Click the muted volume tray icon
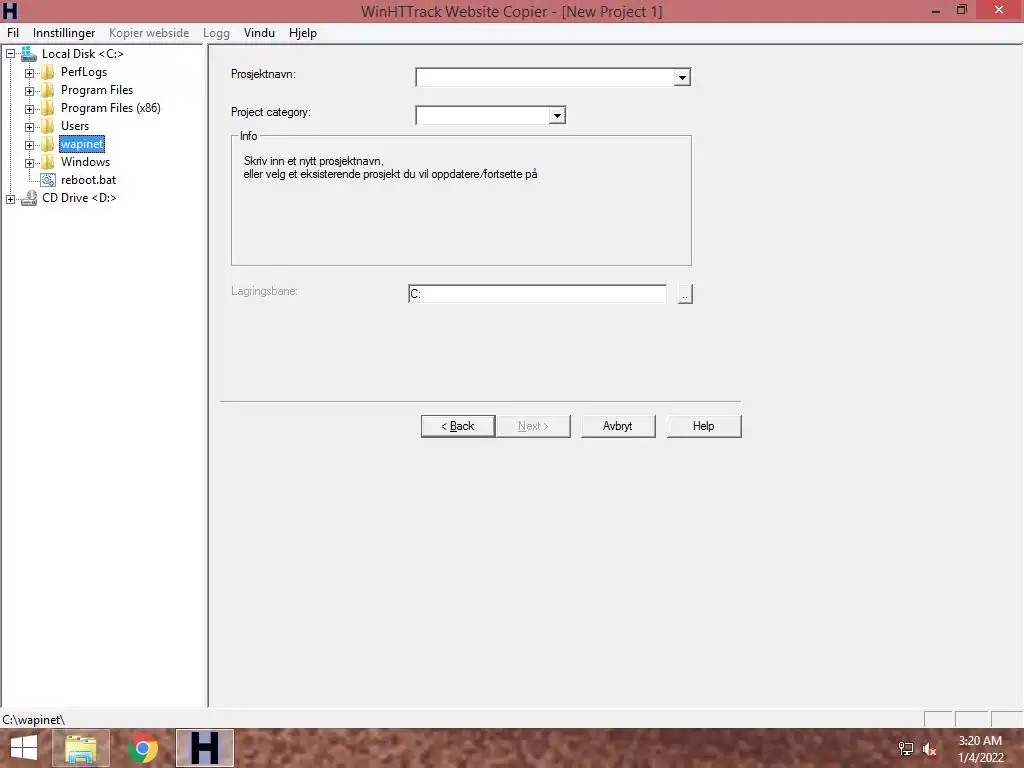The image size is (1024, 768). (x=929, y=749)
